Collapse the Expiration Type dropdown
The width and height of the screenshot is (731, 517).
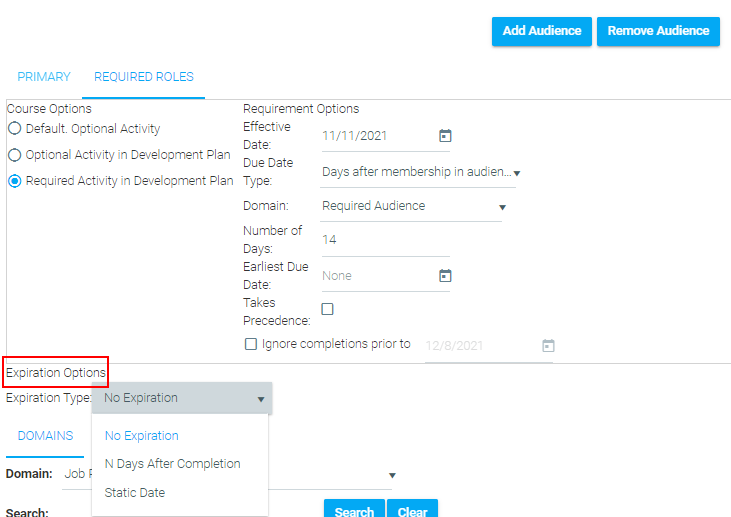182,398
